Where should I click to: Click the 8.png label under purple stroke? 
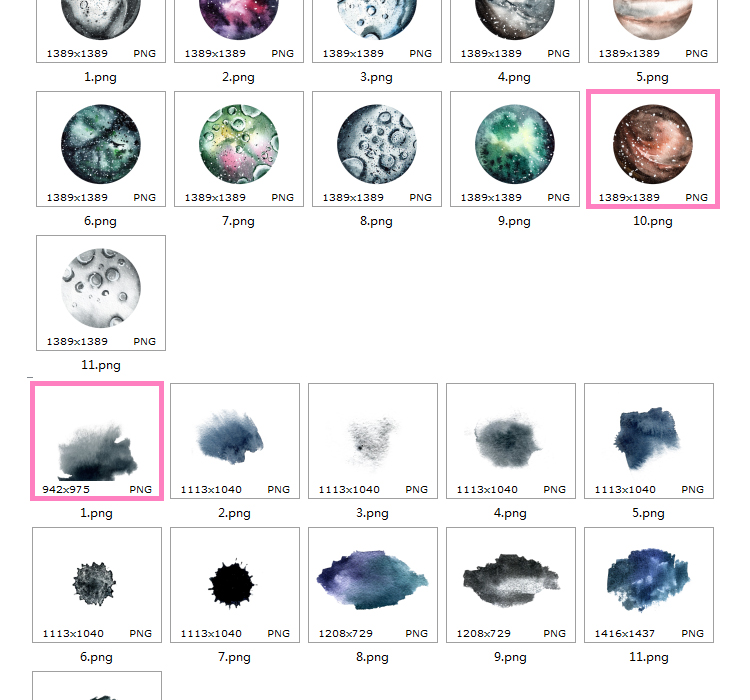pos(372,657)
